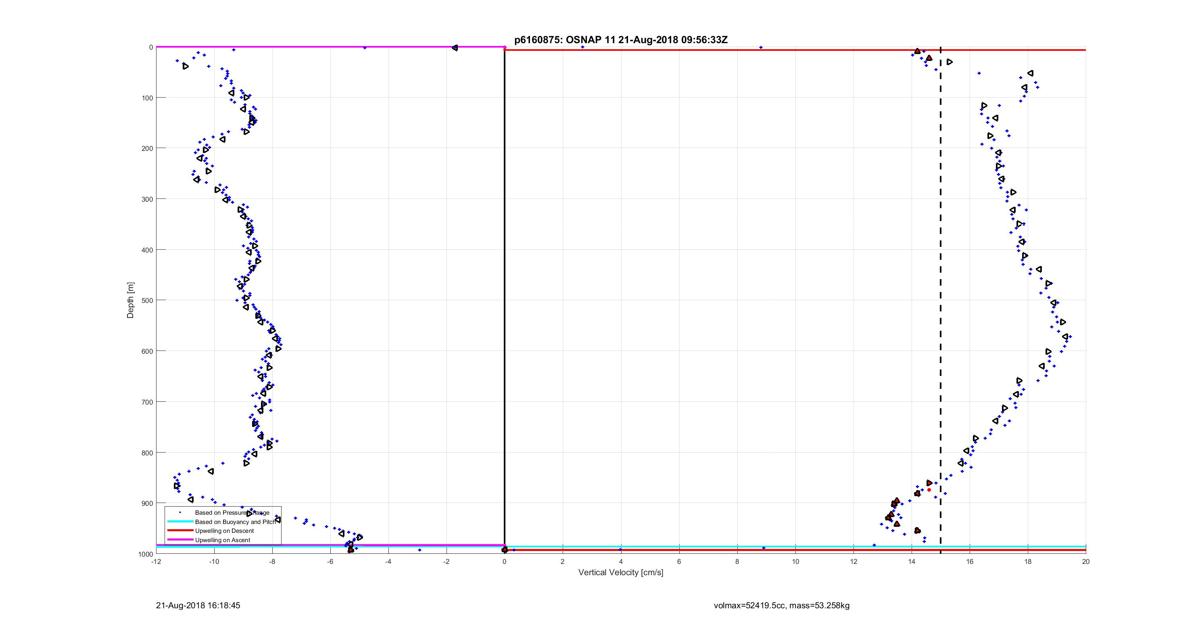1200x622 pixels.
Task: Click the x-axis tick label '20'
Action: pyautogui.click(x=1086, y=562)
